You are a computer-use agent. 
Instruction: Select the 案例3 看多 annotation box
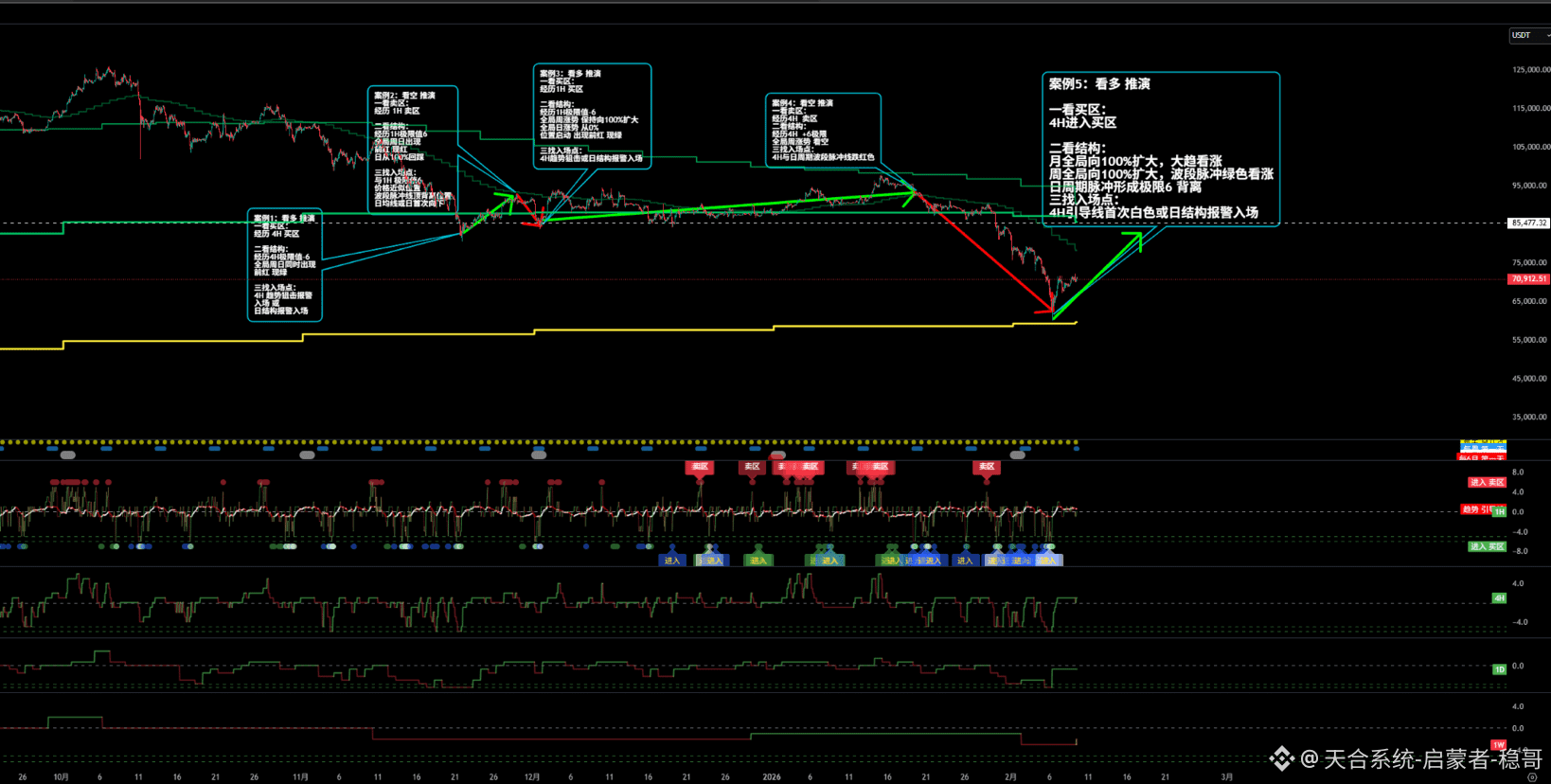[x=592, y=116]
